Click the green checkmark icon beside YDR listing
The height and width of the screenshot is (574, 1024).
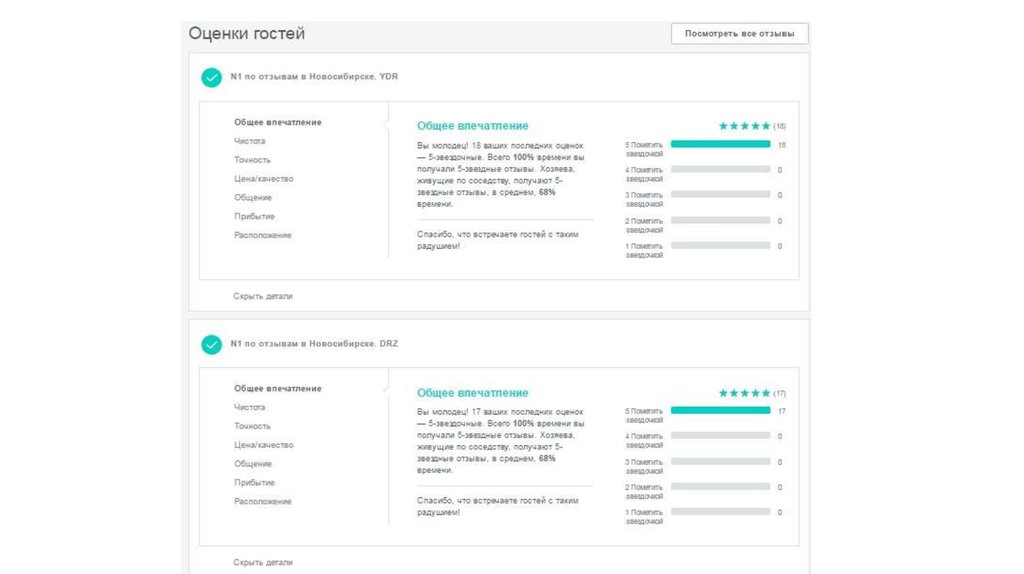pos(211,77)
